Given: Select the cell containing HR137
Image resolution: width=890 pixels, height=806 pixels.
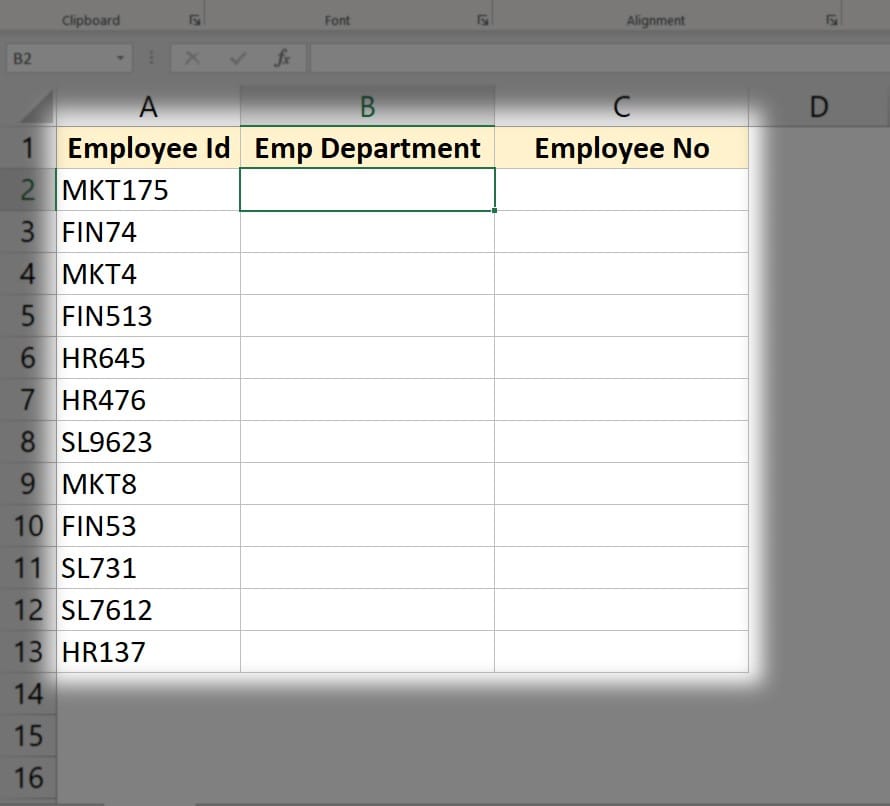Looking at the screenshot, I should point(149,652).
